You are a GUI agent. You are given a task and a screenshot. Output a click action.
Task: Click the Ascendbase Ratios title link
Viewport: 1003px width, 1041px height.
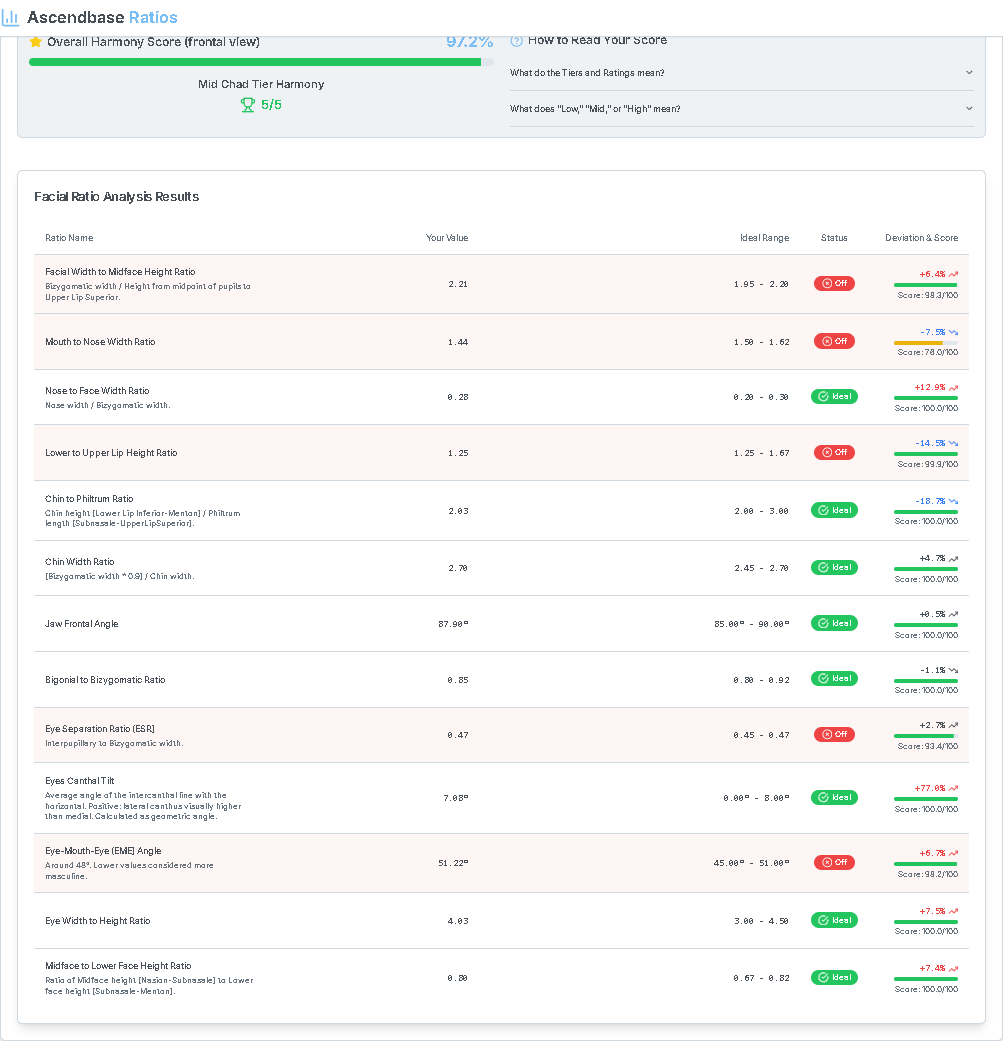pyautogui.click(x=102, y=18)
